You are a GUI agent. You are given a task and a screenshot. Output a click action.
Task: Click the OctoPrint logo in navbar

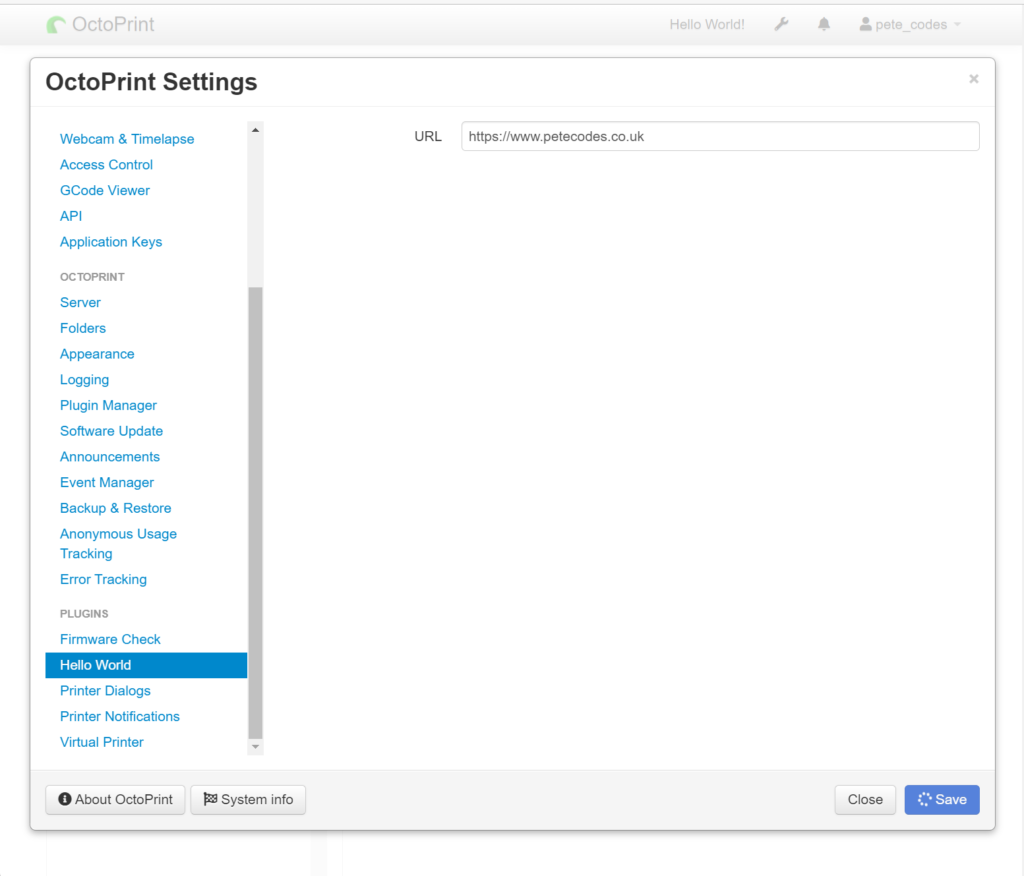point(101,24)
